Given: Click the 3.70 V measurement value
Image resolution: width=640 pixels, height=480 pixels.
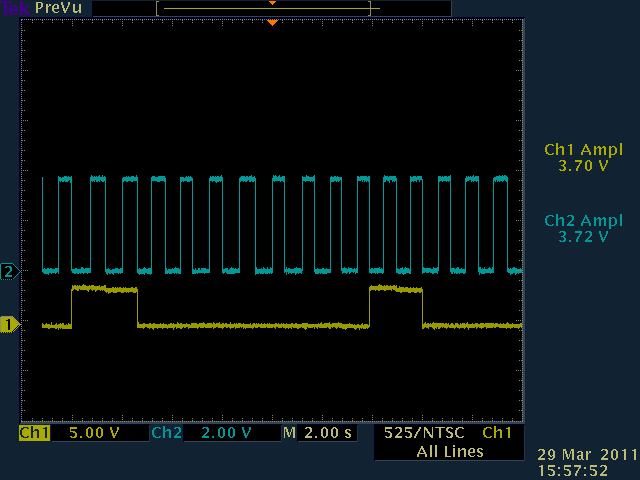Looking at the screenshot, I should coord(583,166).
